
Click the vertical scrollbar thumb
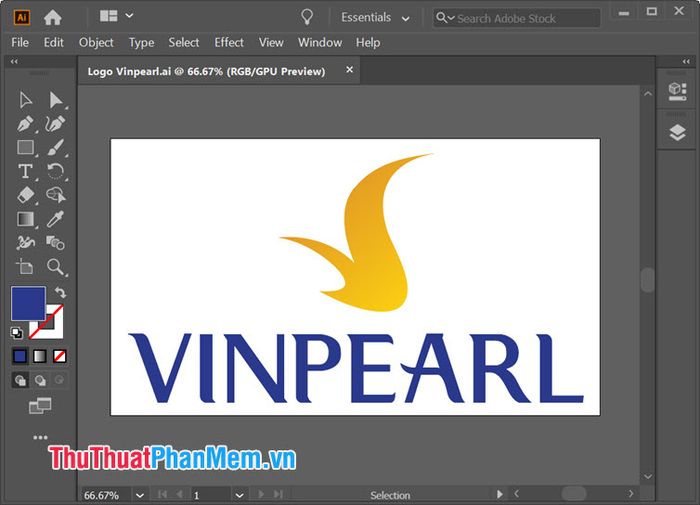click(x=648, y=280)
